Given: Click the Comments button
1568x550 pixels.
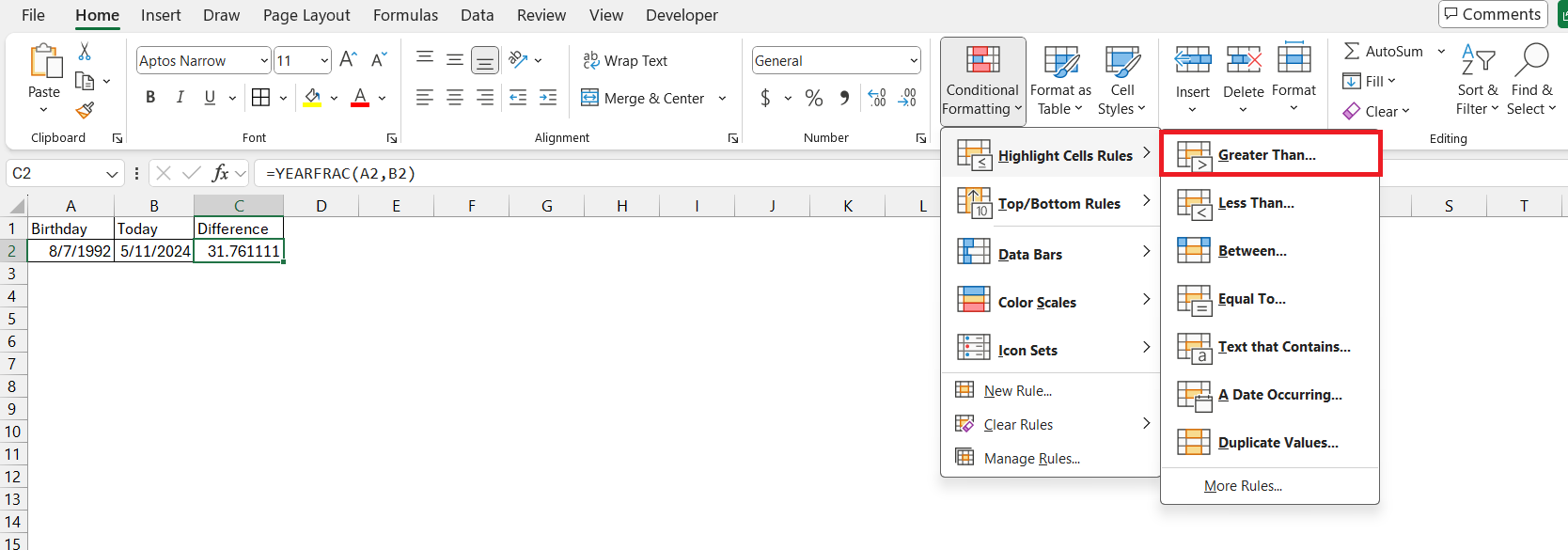Looking at the screenshot, I should 1493,14.
